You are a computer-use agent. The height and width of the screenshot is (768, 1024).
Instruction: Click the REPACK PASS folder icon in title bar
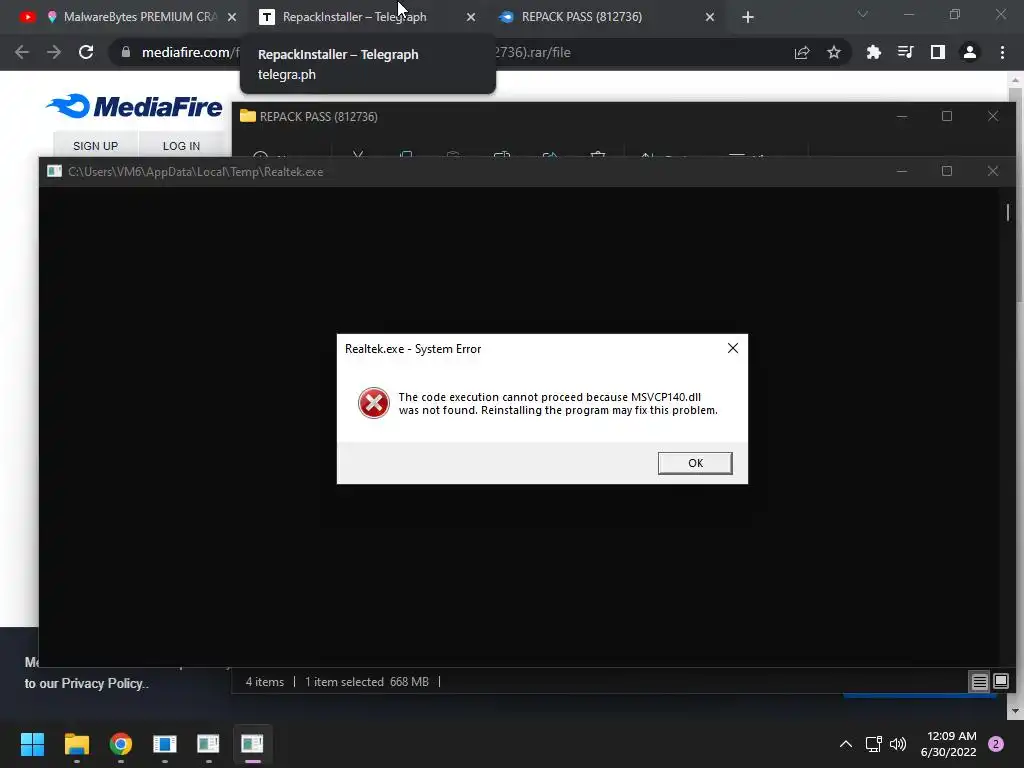[248, 116]
